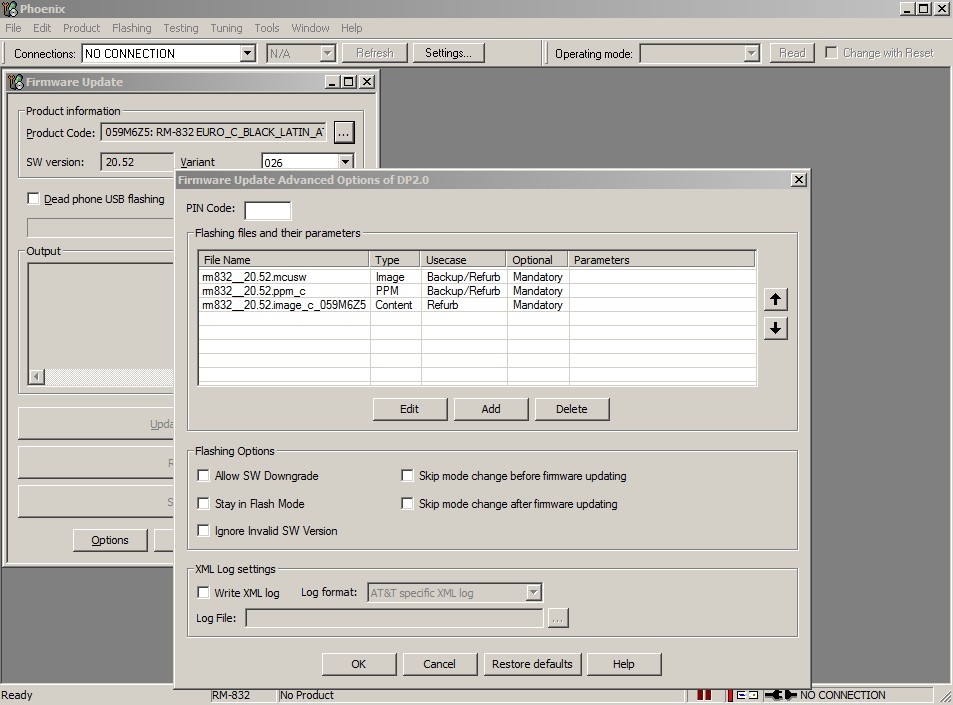This screenshot has width=953, height=705.
Task: Click Firmware Update window icon
Action: click(16, 82)
